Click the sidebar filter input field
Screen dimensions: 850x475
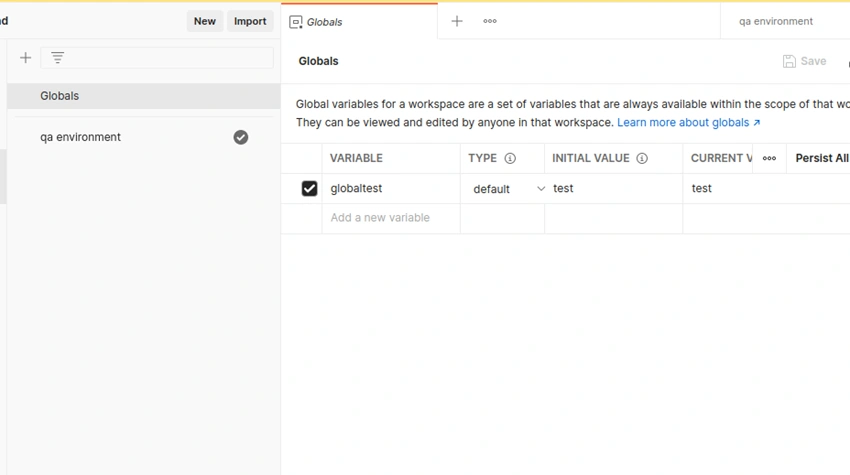click(157, 57)
